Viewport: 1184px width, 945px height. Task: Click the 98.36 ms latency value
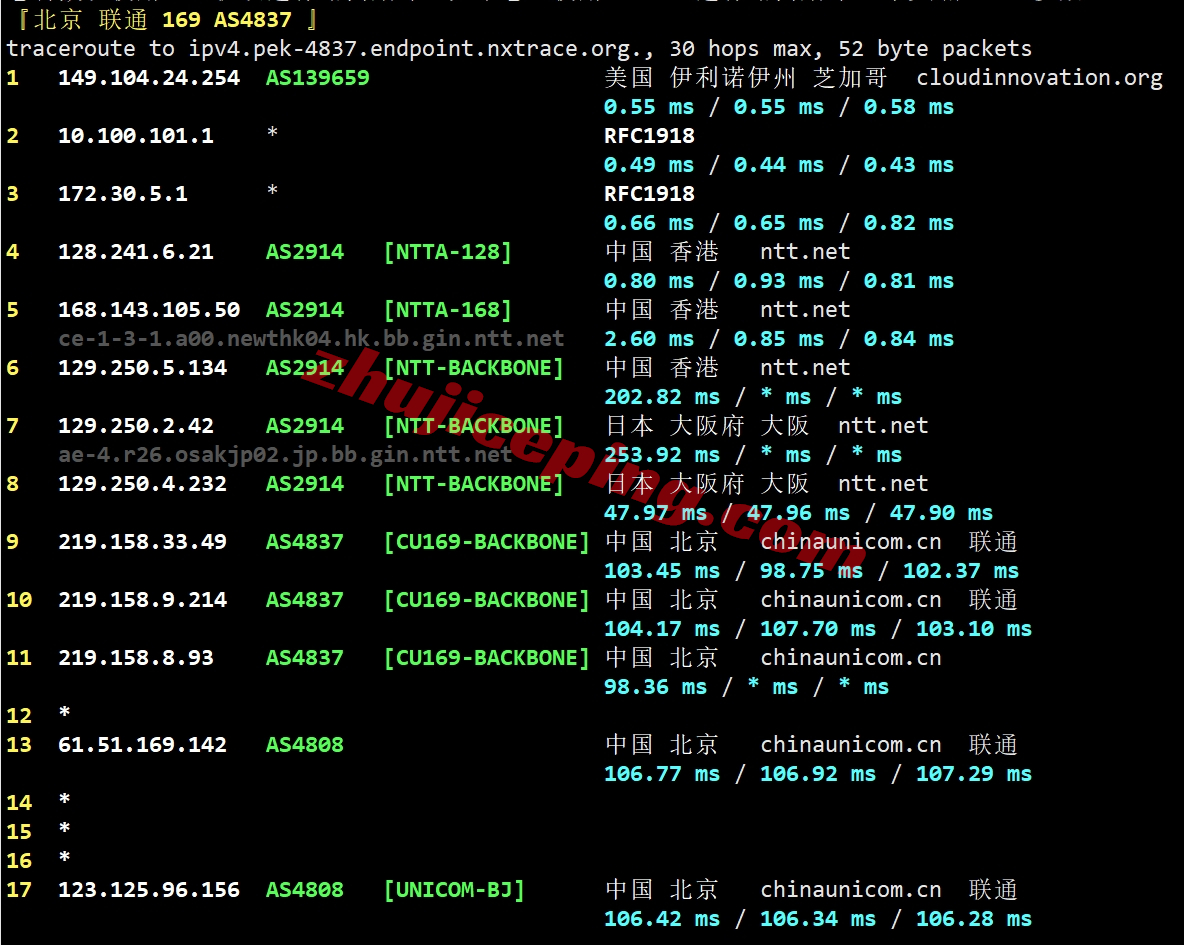point(655,687)
